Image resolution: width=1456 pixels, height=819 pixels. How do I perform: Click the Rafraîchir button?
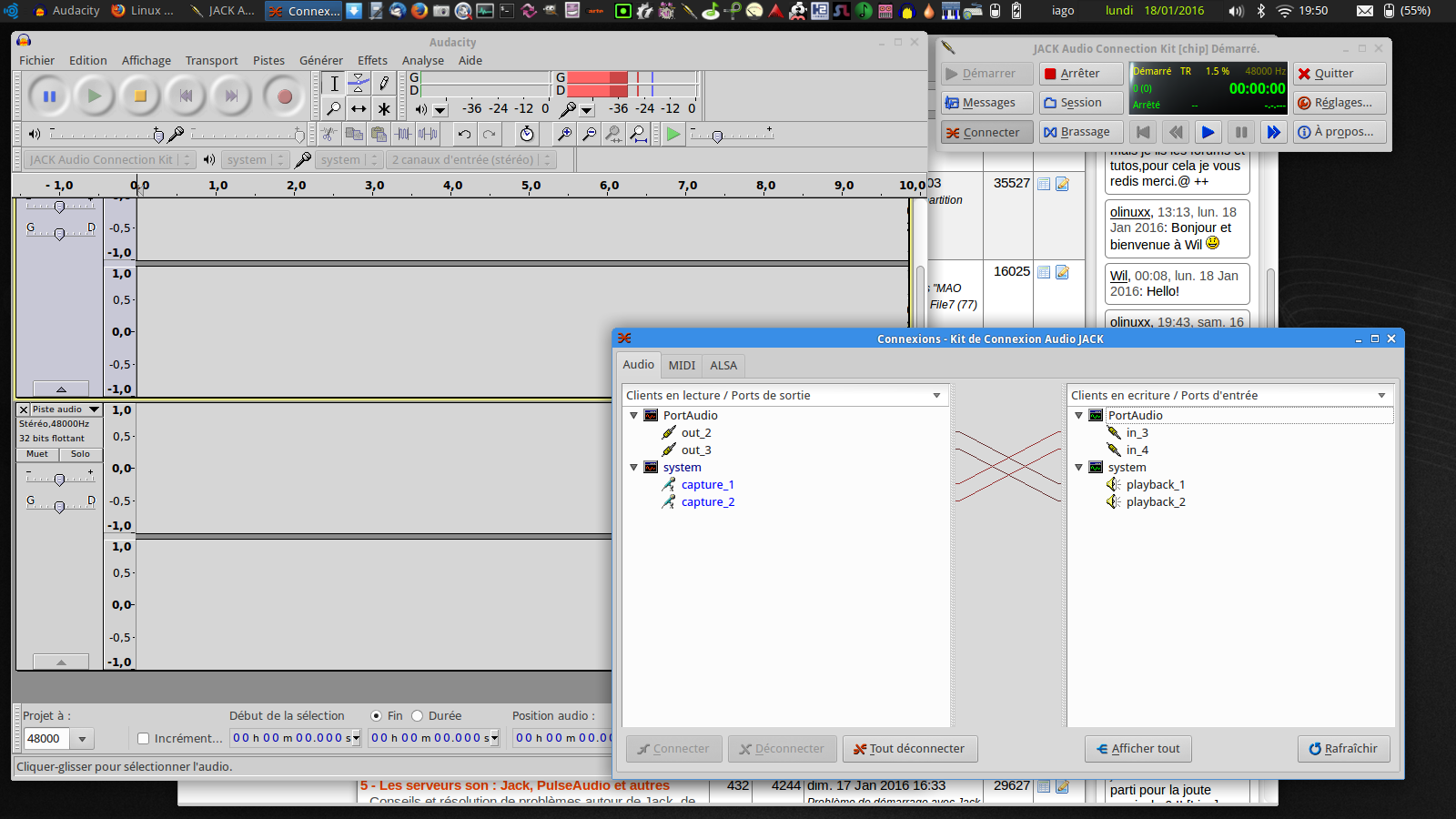coord(1344,749)
